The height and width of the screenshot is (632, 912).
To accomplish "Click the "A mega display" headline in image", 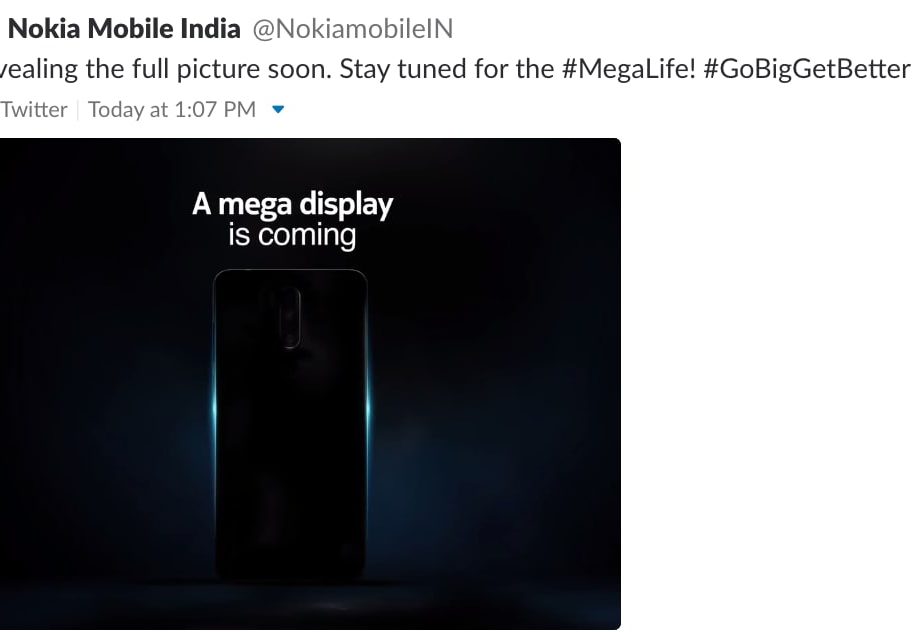I will (292, 205).
